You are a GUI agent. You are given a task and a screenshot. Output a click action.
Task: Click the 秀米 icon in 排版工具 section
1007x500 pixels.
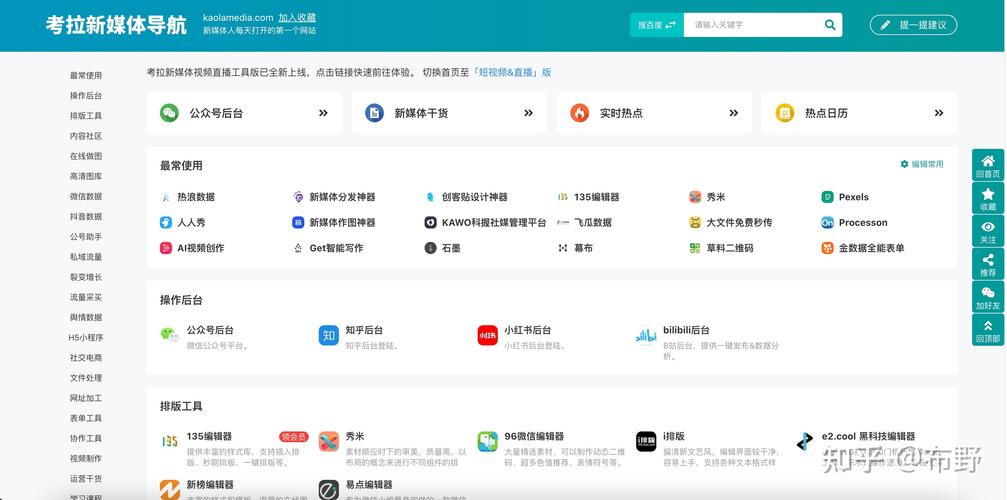[329, 442]
